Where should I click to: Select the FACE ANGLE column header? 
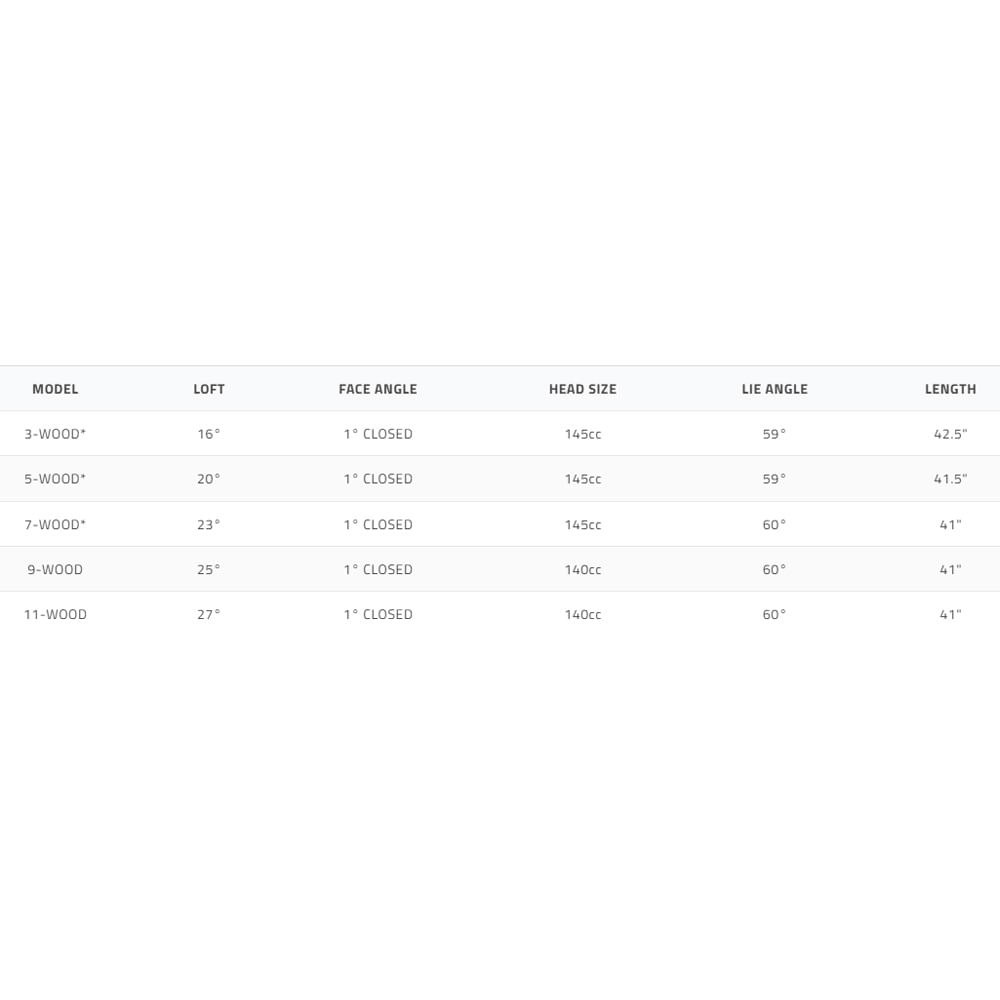(x=378, y=389)
